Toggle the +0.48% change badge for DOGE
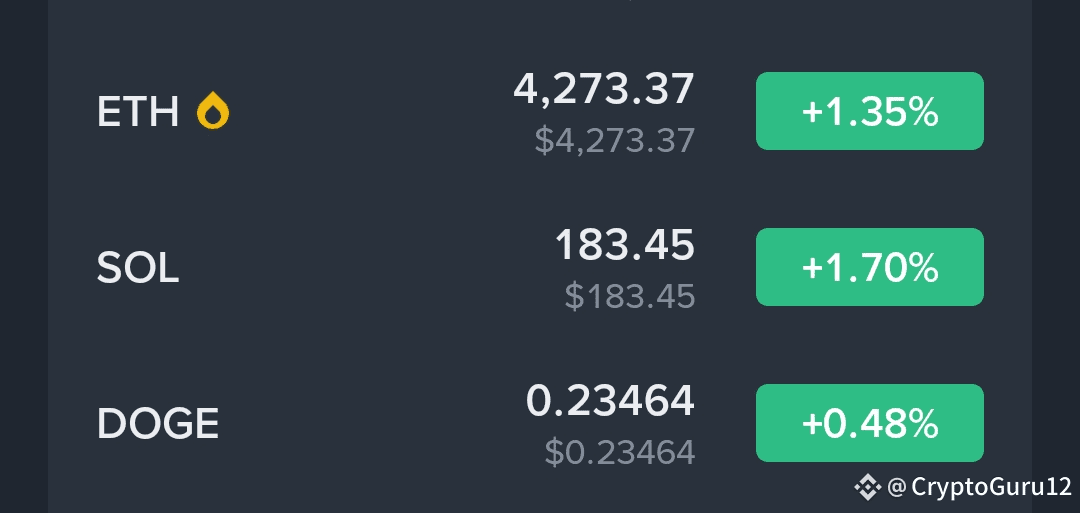Viewport: 1080px width, 513px height. point(869,423)
